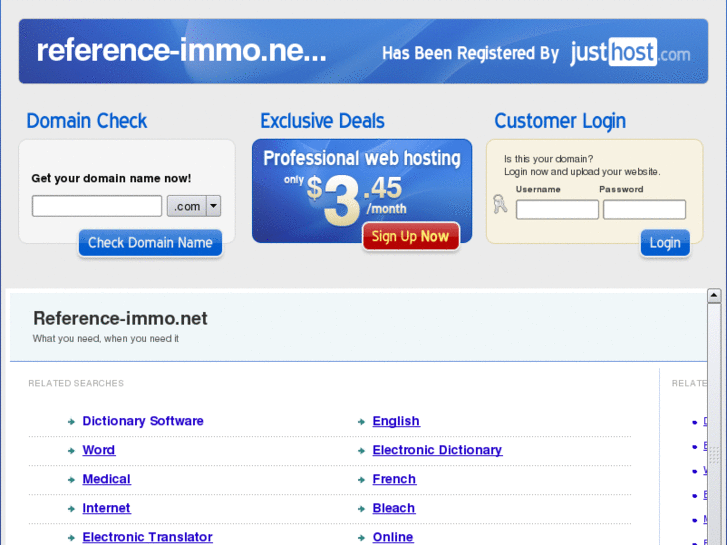The width and height of the screenshot is (727, 545).
Task: Open the Internet search link
Action: pos(106,508)
